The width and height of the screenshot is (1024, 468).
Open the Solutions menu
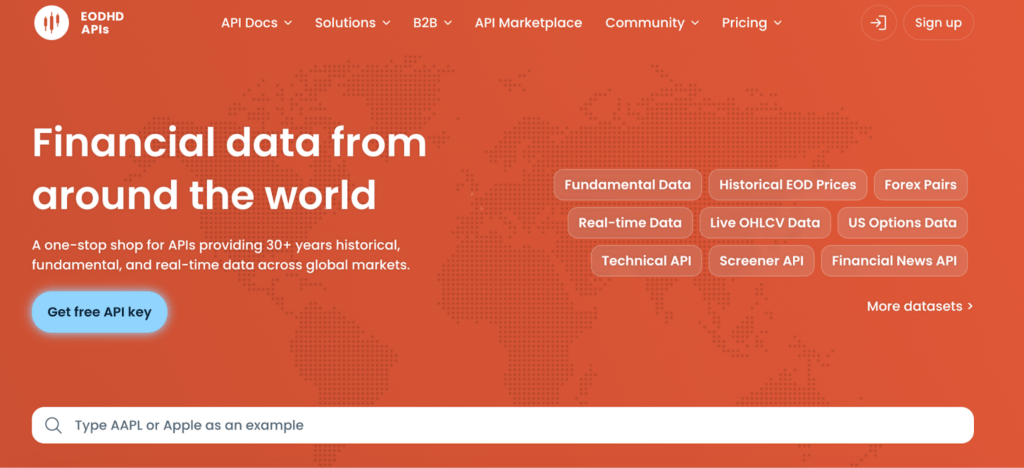(353, 23)
